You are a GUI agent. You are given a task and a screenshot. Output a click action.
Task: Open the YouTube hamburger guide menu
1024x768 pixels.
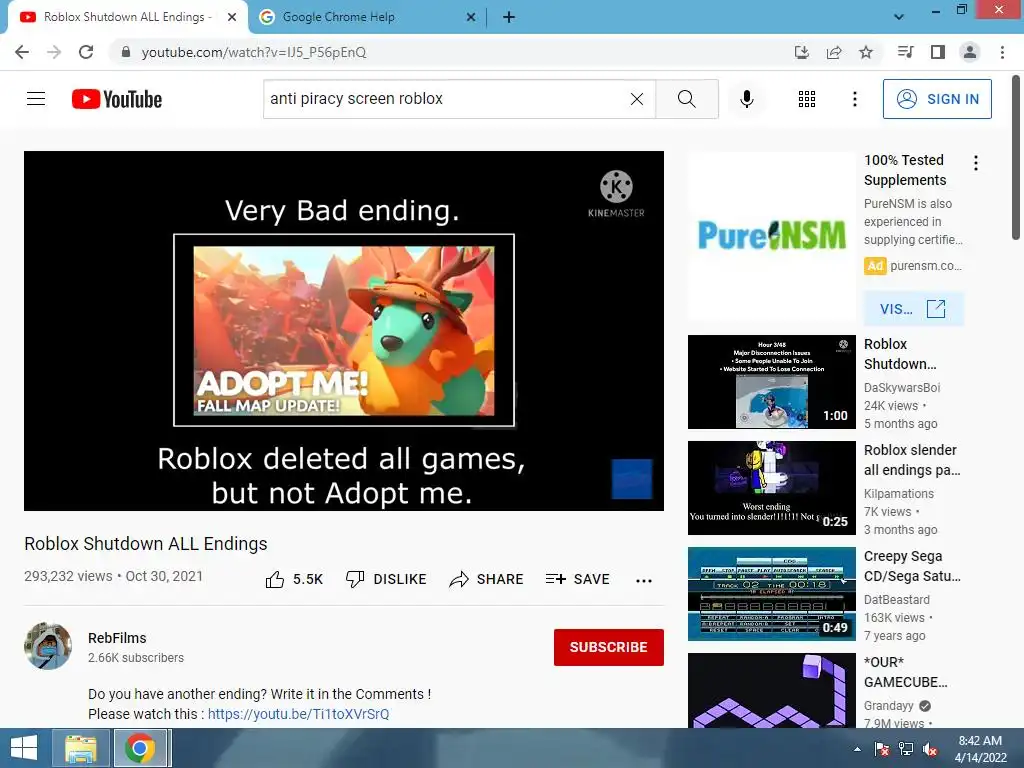(x=36, y=99)
